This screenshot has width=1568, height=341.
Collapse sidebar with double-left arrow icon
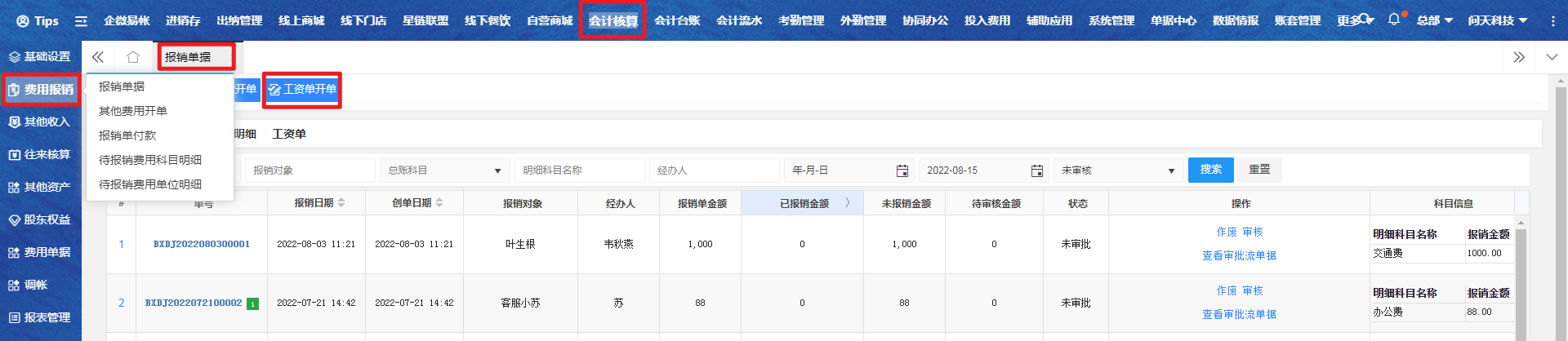(x=98, y=57)
